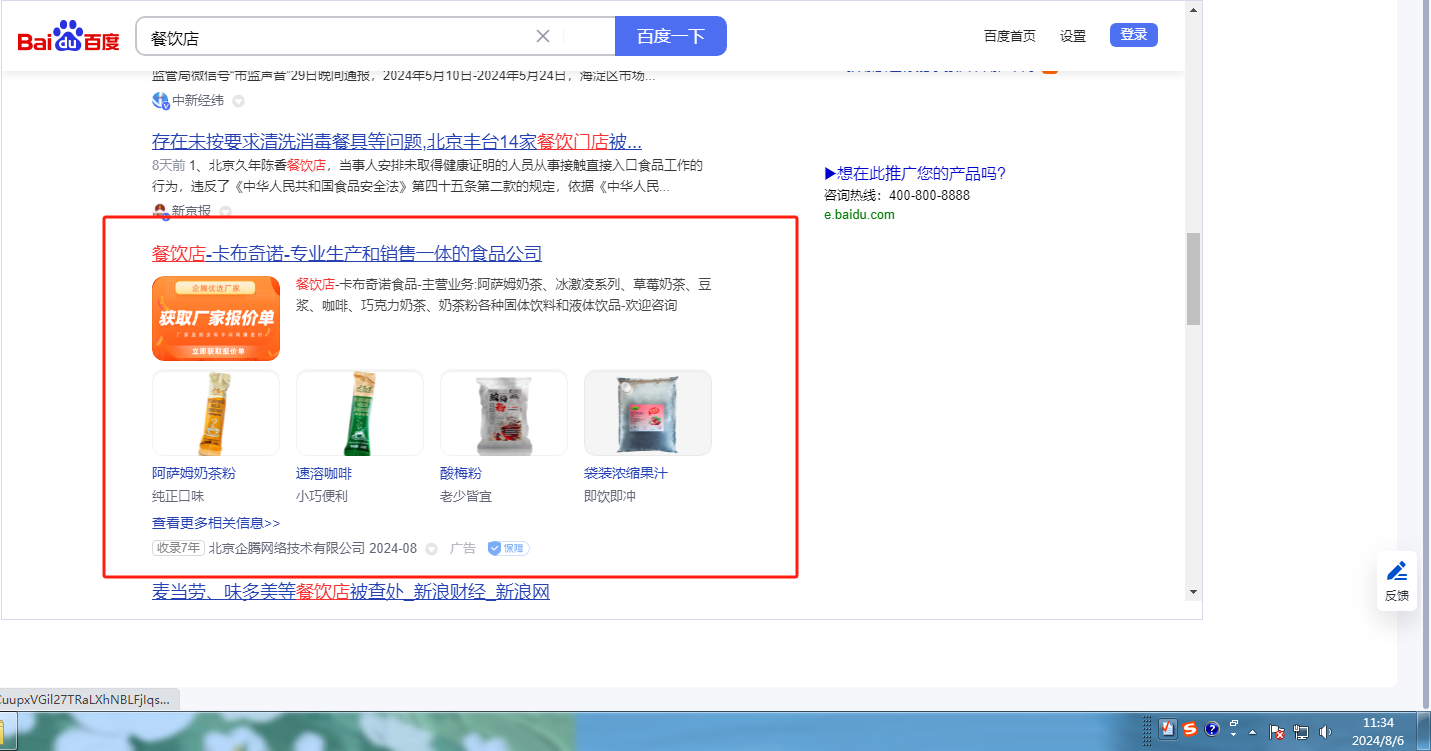Screen dimensions: 1431x751
Task: Click the 阿萨姆奶茶粉 product thumbnail
Action: coord(216,413)
